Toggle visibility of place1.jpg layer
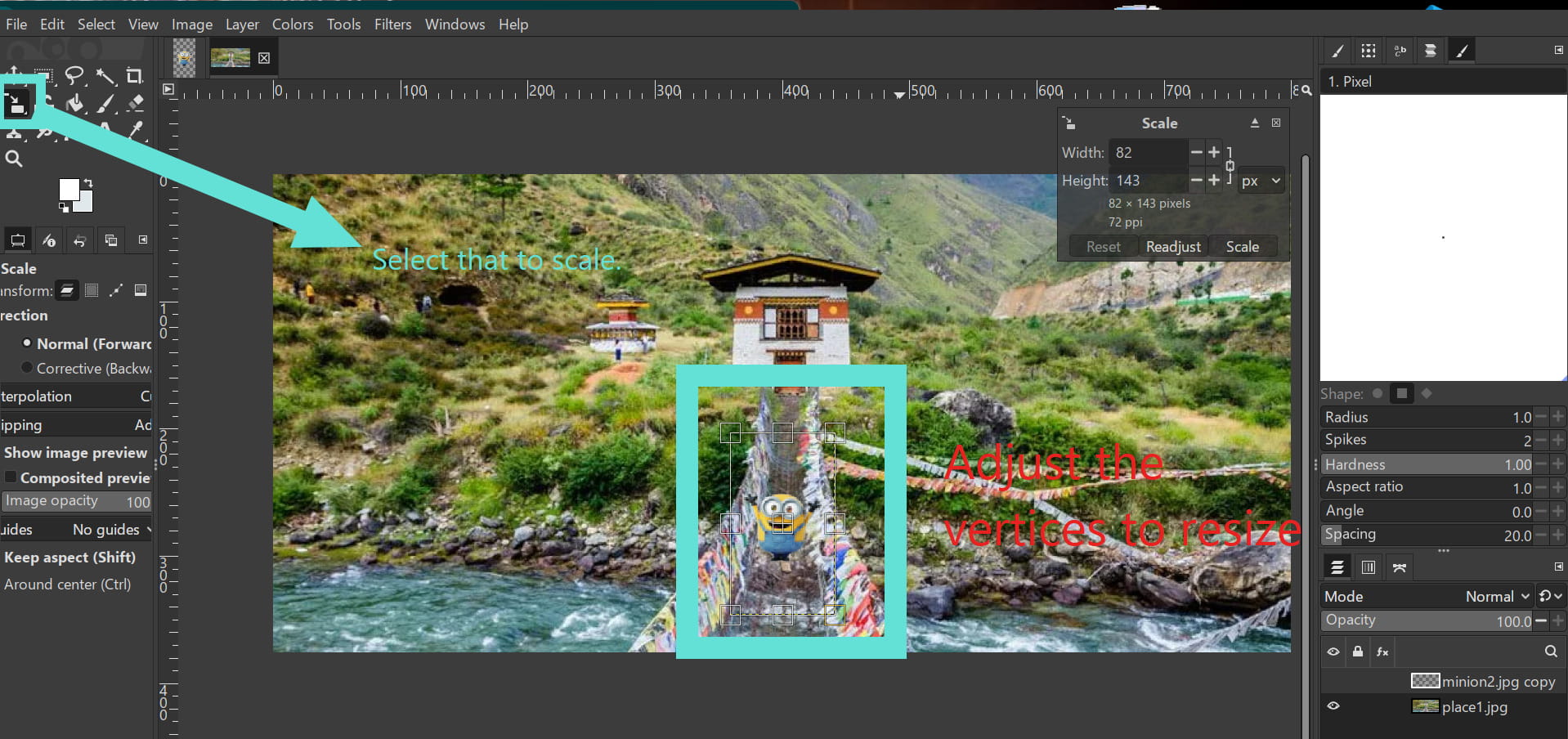 pyautogui.click(x=1333, y=706)
